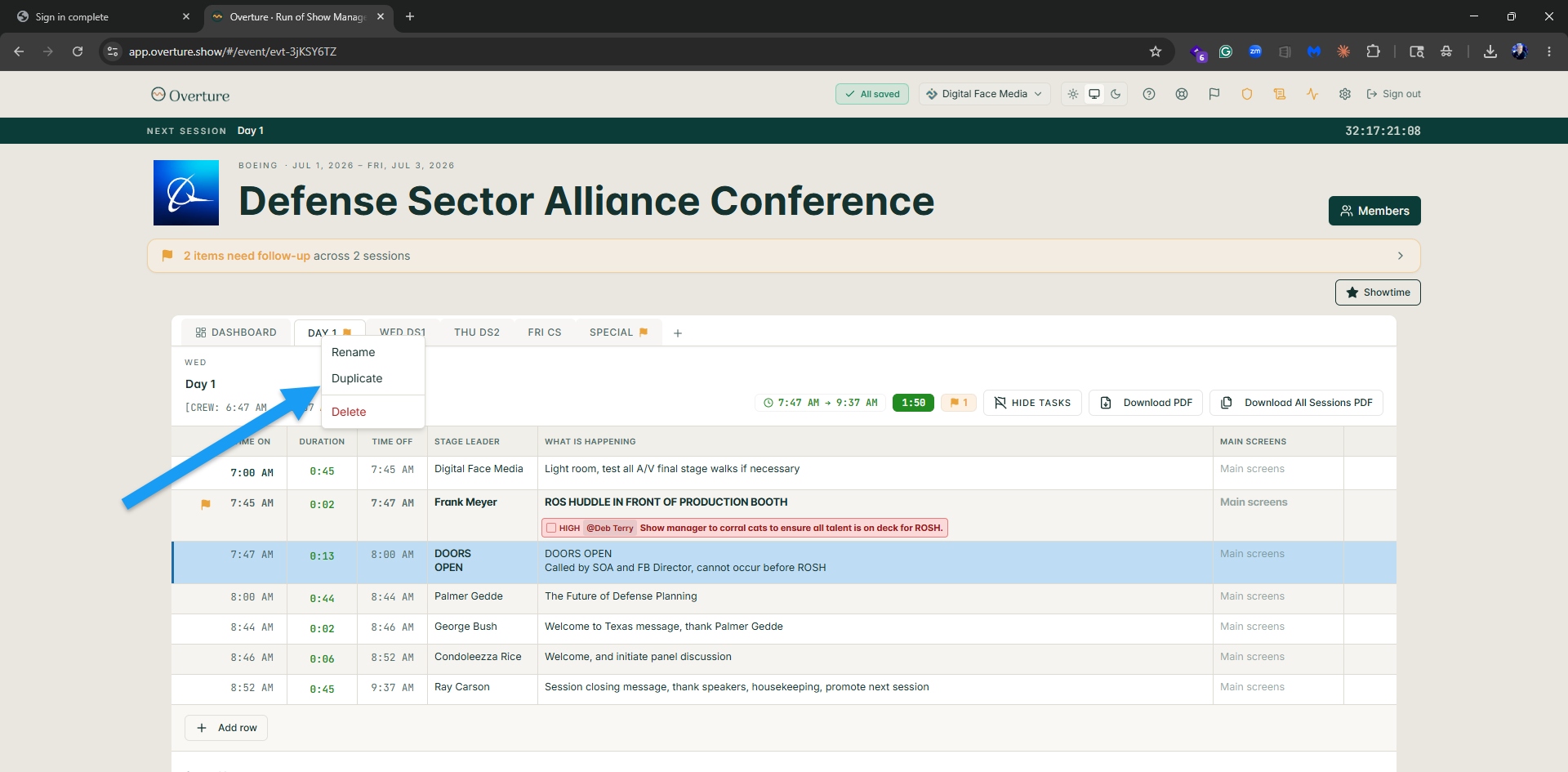Toggle Hide Tasks button
Image resolution: width=1568 pixels, height=772 pixels.
point(1032,403)
